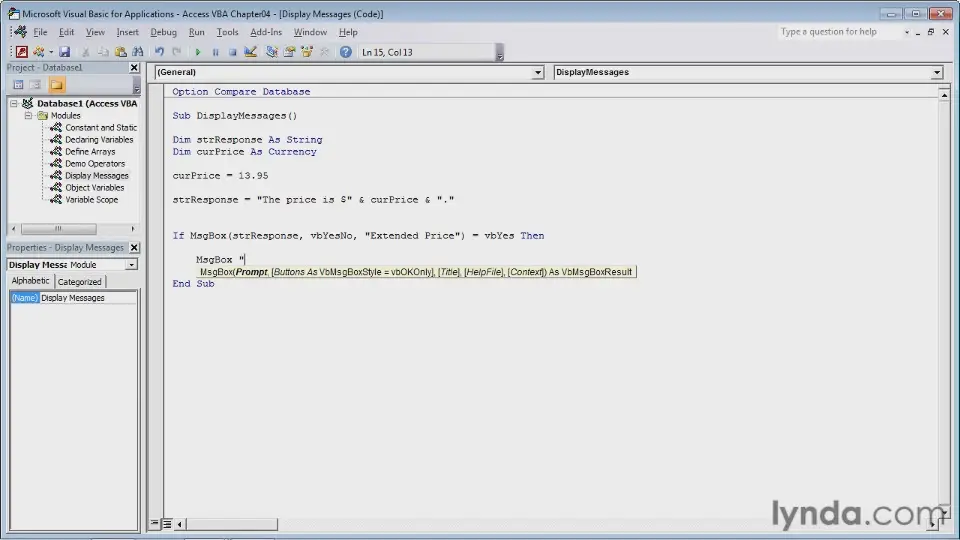Image resolution: width=960 pixels, height=540 pixels.
Task: Click the Project panel horizontal scrollbar thumb
Action: [x=58, y=228]
